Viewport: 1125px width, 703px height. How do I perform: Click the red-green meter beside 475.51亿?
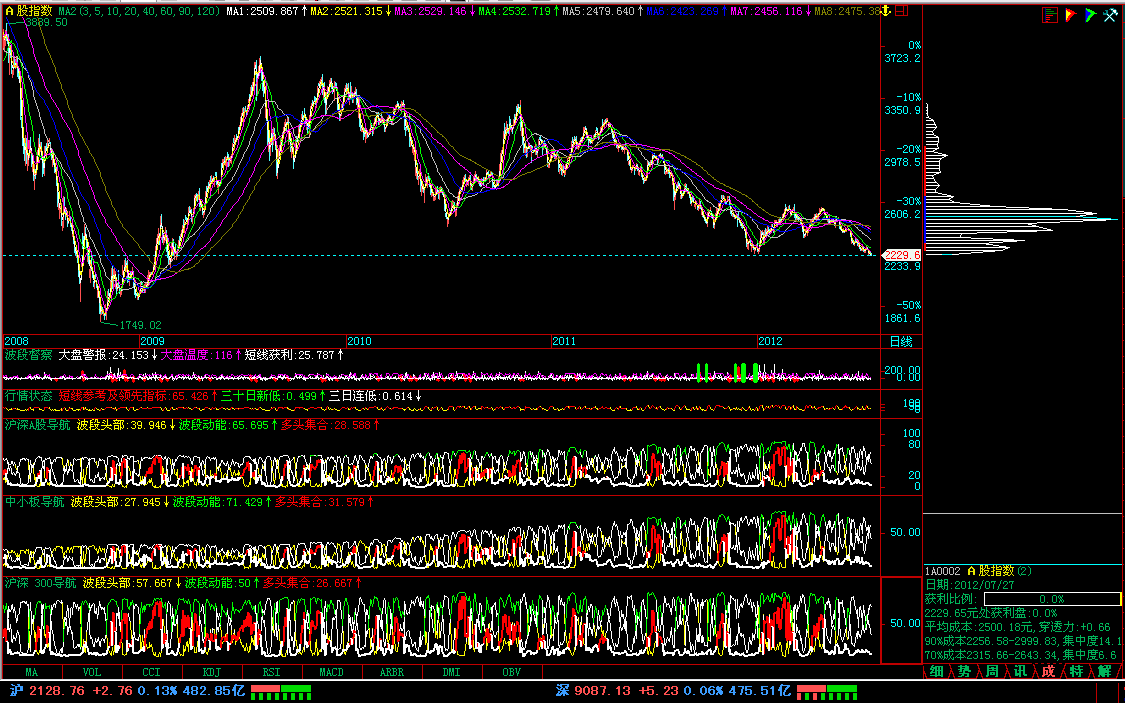(x=827, y=692)
